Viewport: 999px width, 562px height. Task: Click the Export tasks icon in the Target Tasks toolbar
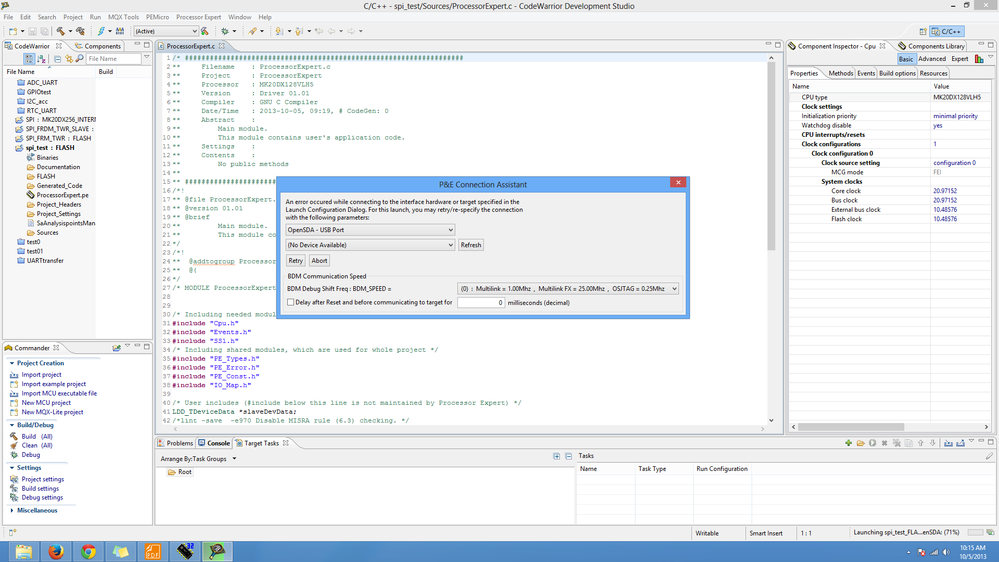click(x=960, y=443)
